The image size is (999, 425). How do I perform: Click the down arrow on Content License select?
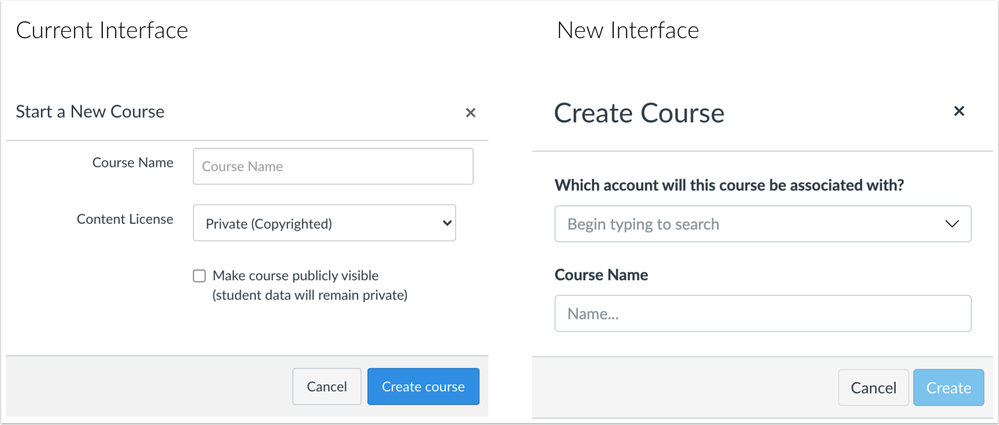click(x=446, y=224)
